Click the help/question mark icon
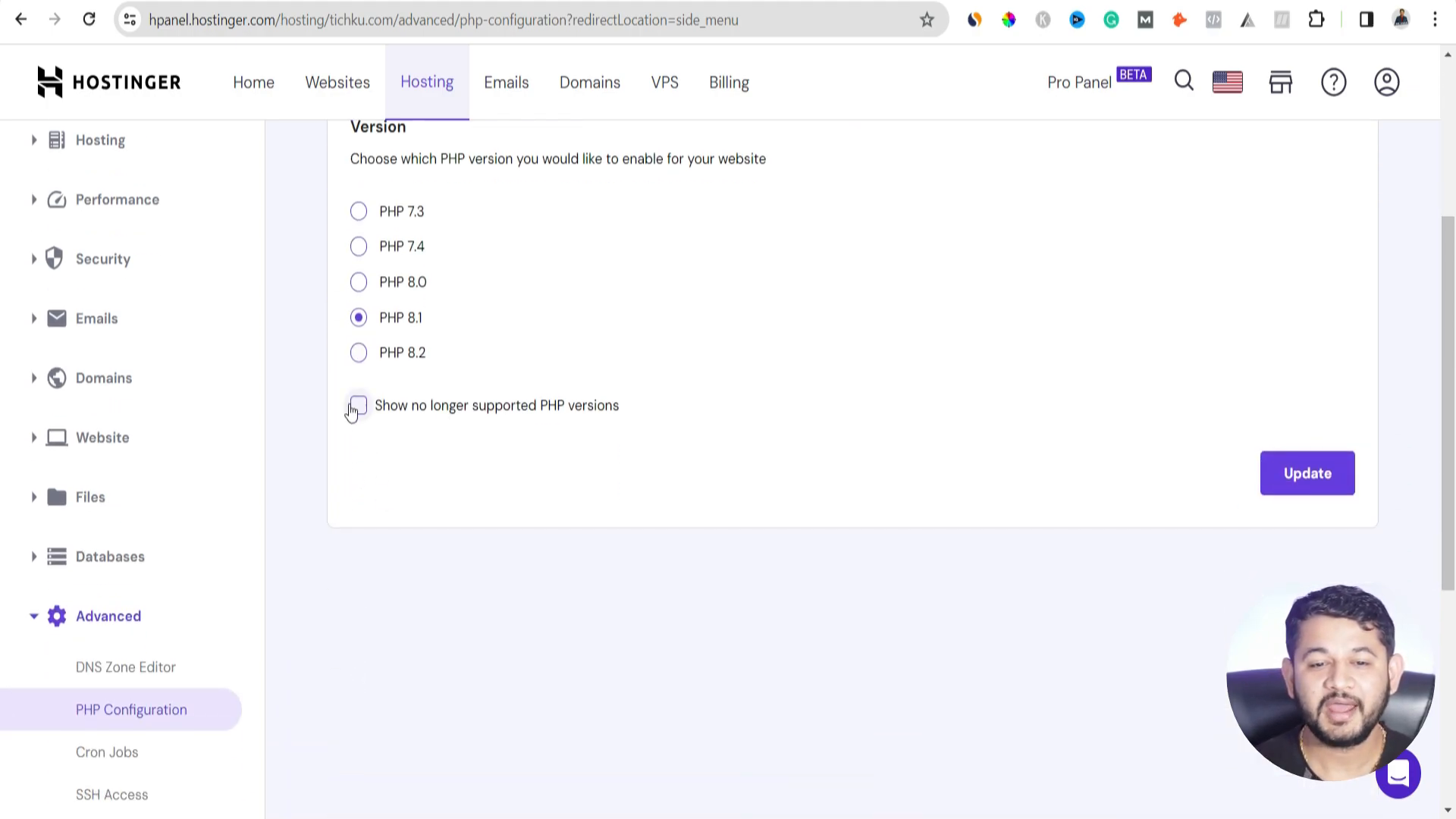Image resolution: width=1456 pixels, height=819 pixels. (1334, 81)
